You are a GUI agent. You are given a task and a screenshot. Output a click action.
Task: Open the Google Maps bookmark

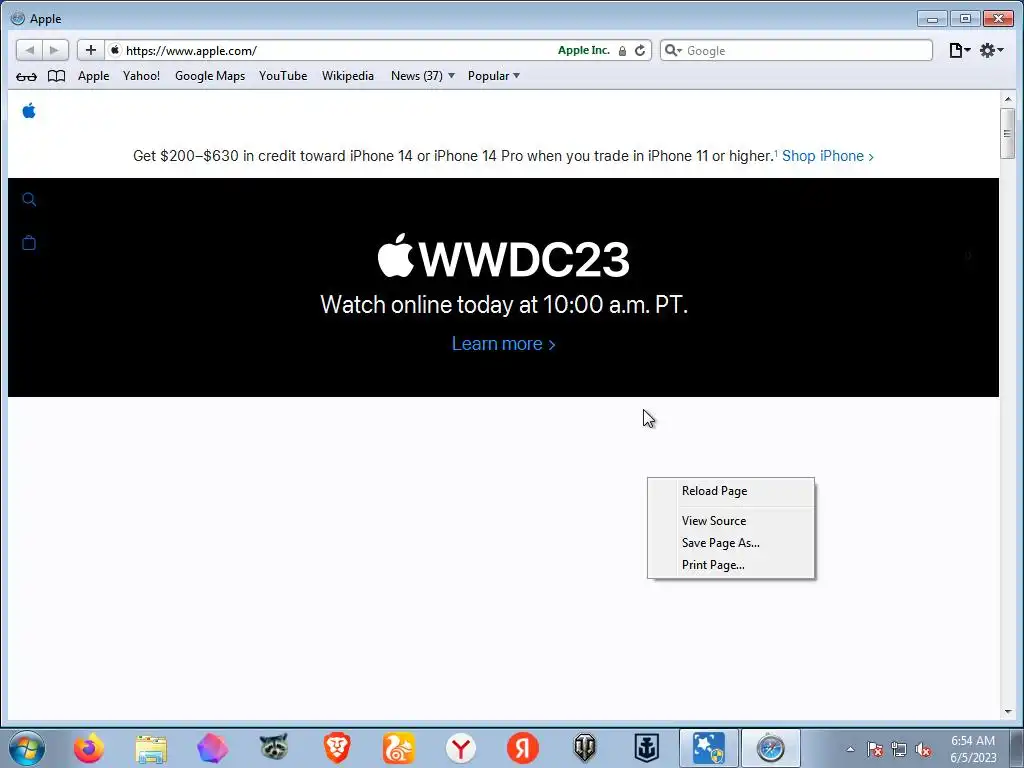(210, 76)
